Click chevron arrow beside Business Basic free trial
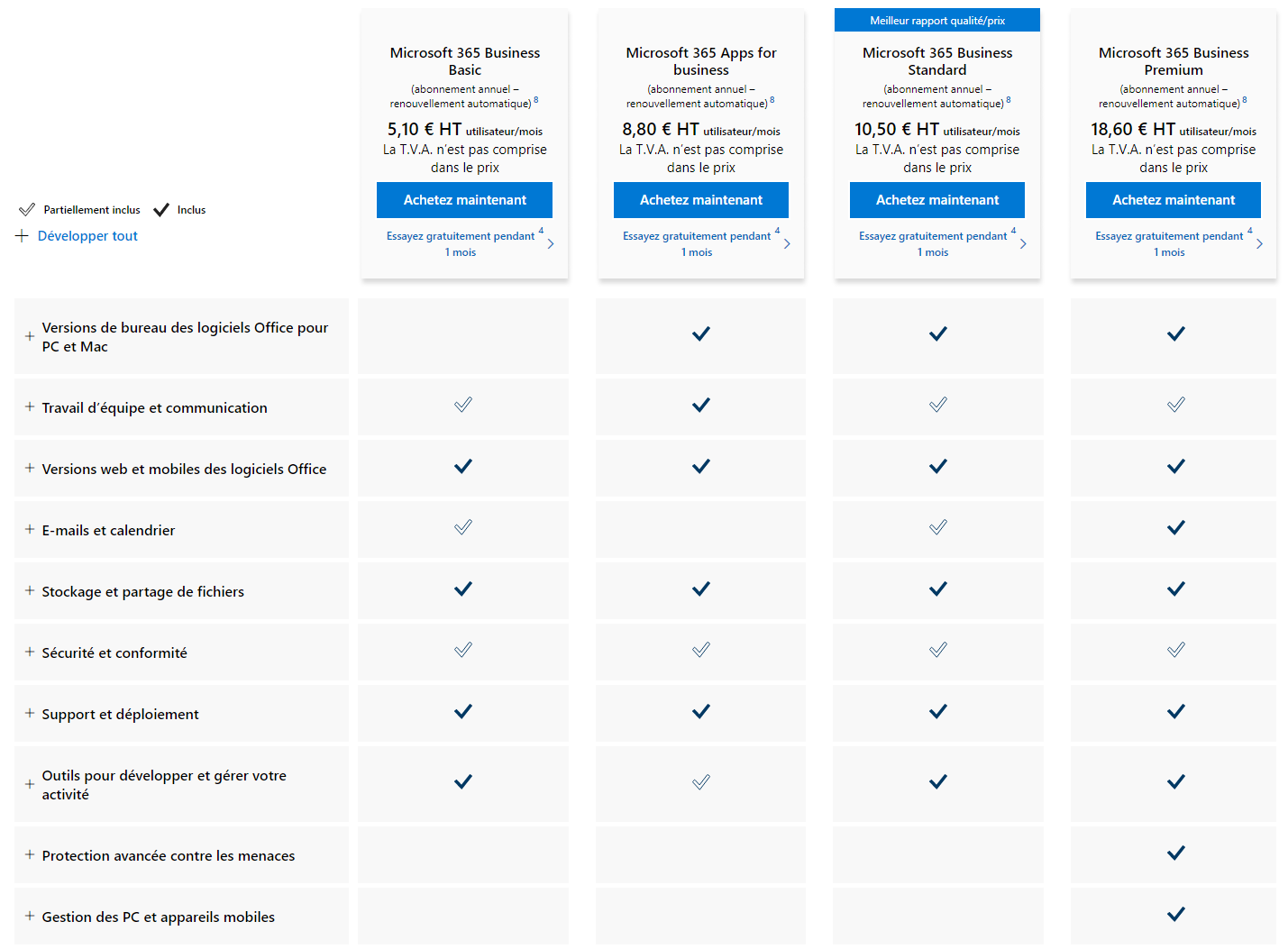Screen dimensions: 1288x949 pyautogui.click(x=551, y=243)
